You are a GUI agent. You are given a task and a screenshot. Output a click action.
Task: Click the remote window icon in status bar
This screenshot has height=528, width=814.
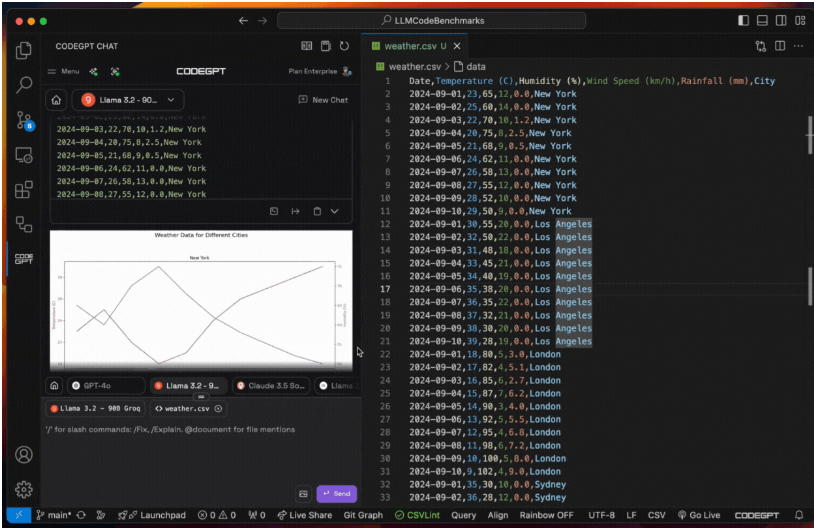19,515
